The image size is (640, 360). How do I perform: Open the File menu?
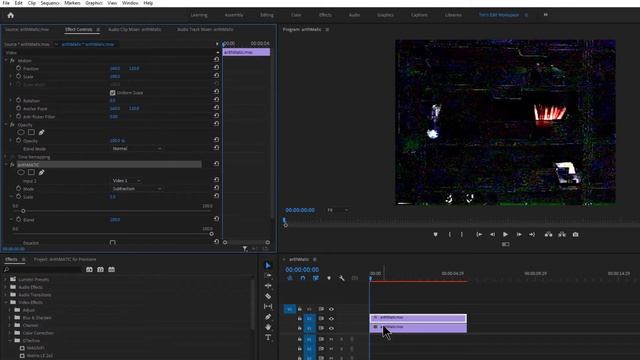click(x=6, y=3)
